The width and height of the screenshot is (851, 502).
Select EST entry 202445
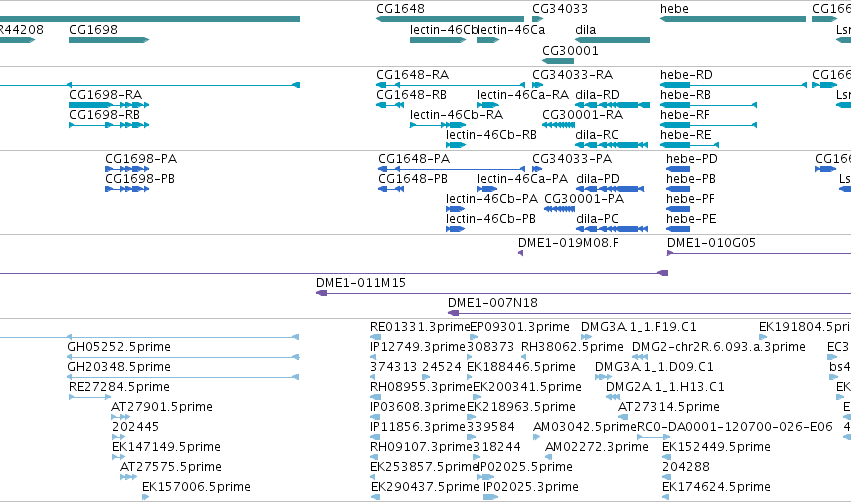(x=135, y=427)
